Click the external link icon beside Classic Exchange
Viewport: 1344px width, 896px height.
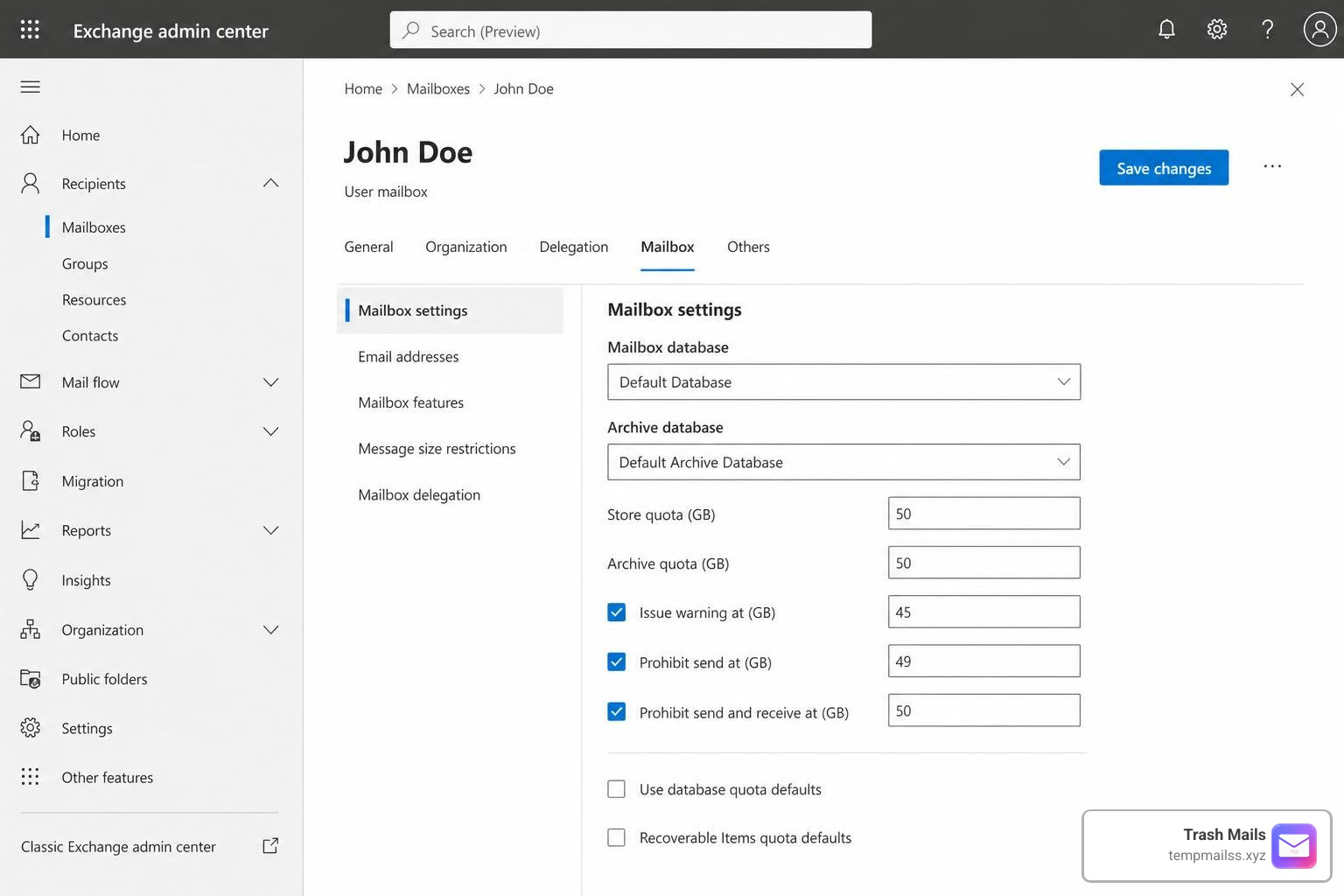coord(270,845)
